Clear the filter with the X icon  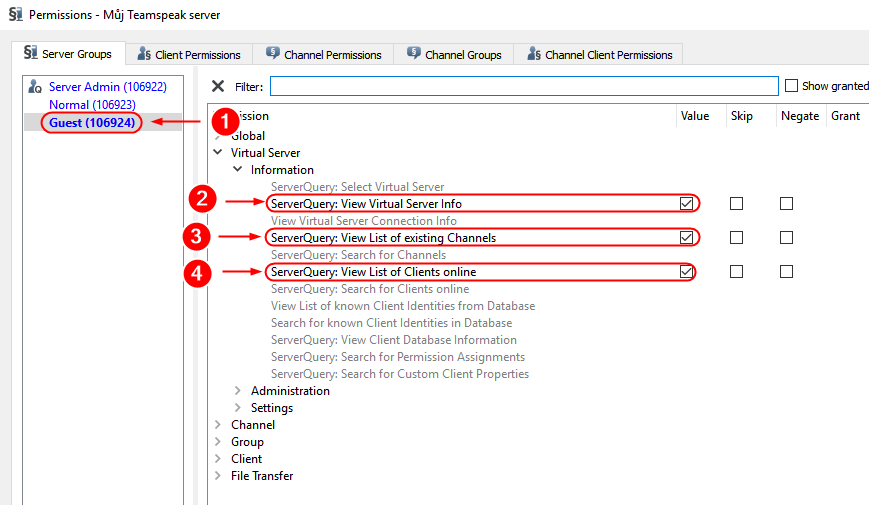pos(218,86)
